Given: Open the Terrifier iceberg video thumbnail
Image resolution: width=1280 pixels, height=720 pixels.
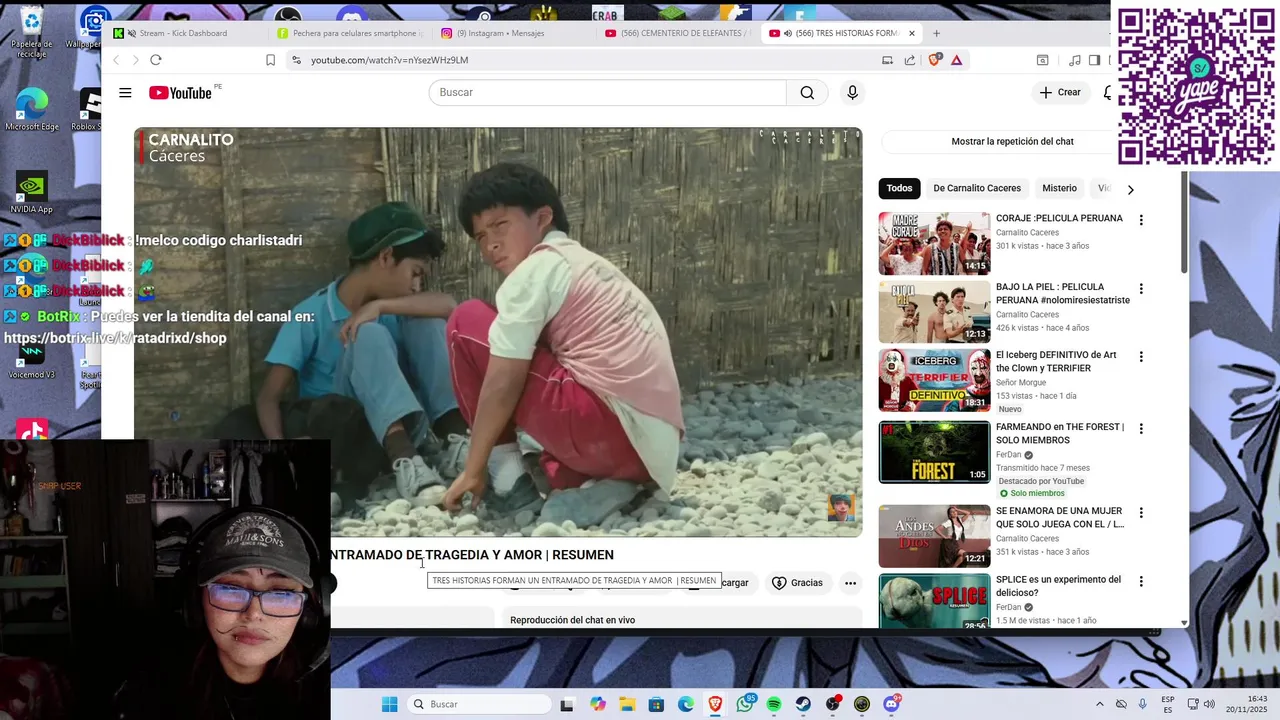Looking at the screenshot, I should click(934, 380).
